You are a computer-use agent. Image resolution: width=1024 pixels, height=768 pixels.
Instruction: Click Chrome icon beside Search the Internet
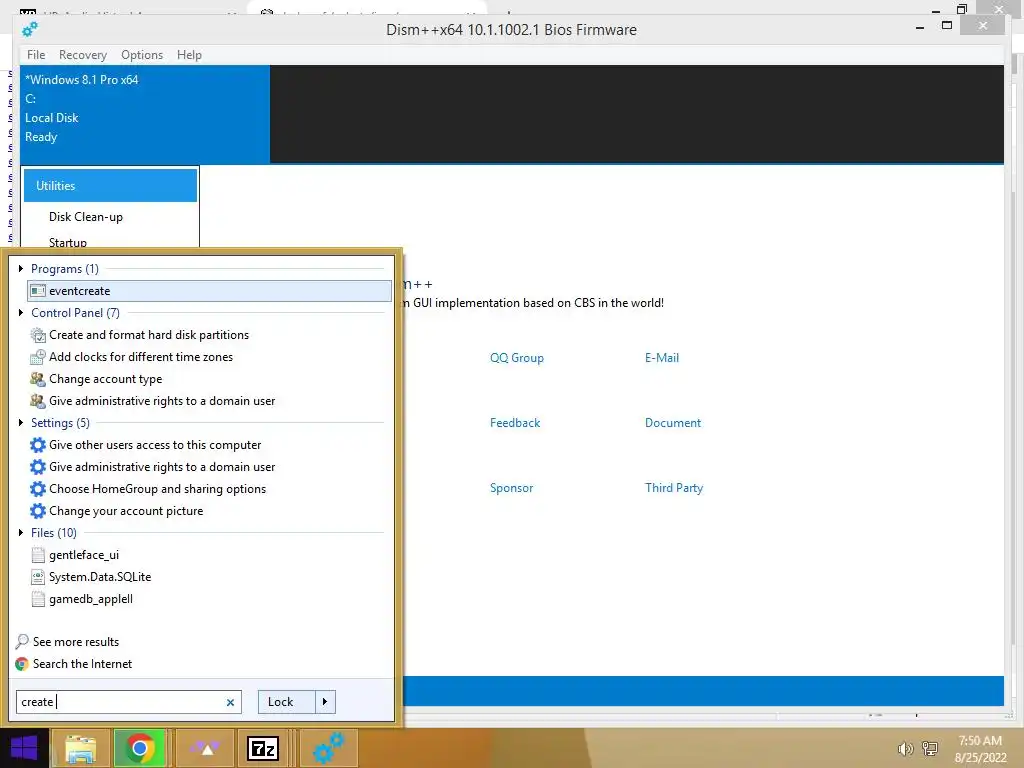point(22,664)
